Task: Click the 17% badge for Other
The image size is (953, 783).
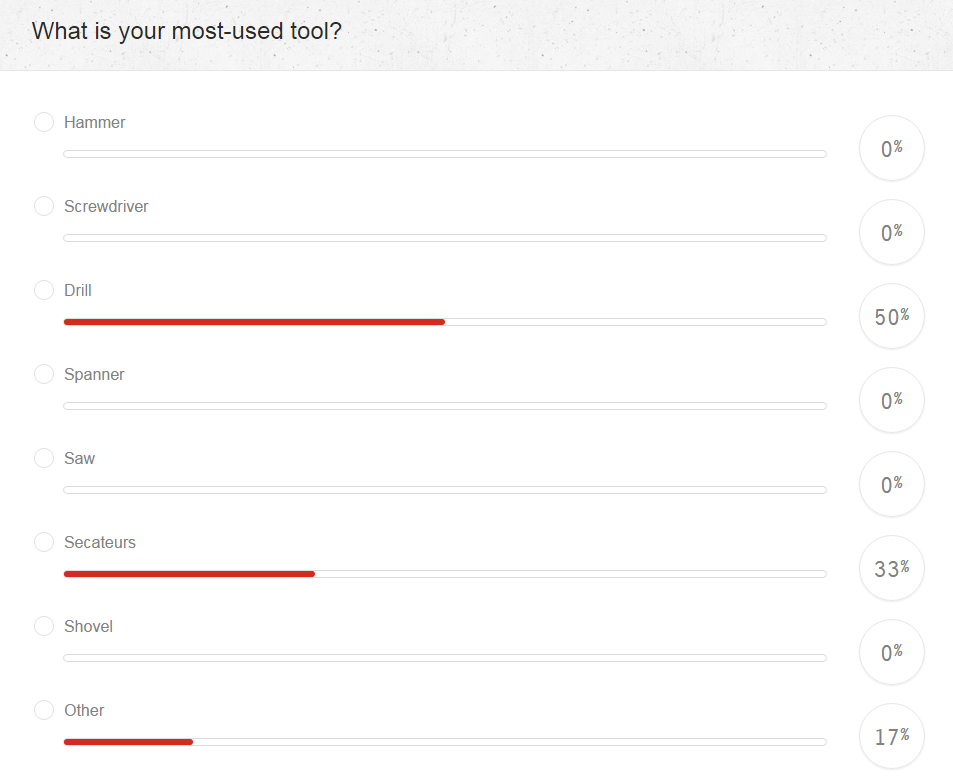Action: tap(891, 736)
